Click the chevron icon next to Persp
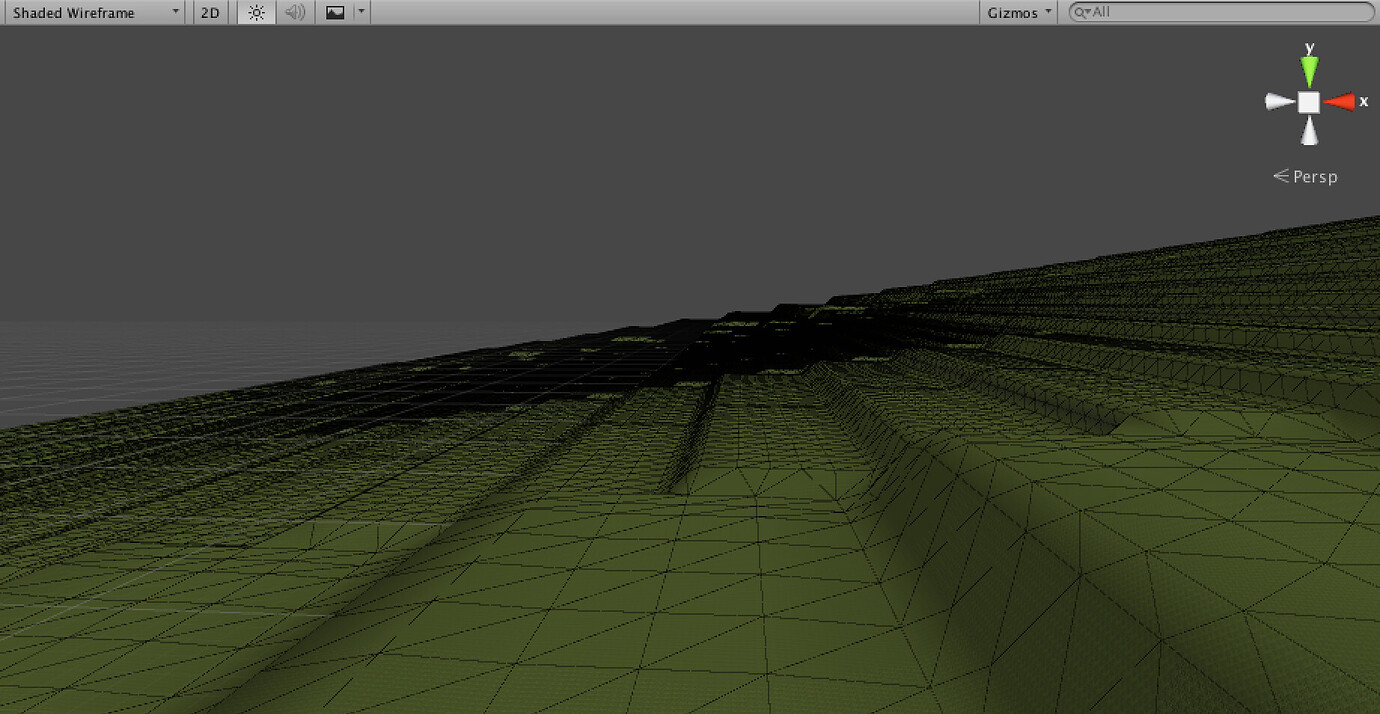Viewport: 1380px width, 714px height. pos(1283,176)
